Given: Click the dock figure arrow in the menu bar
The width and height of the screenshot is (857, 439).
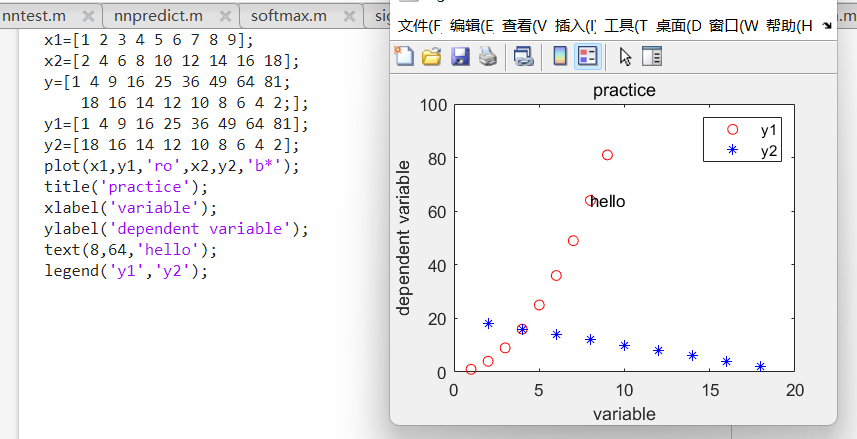Looking at the screenshot, I should [827, 25].
